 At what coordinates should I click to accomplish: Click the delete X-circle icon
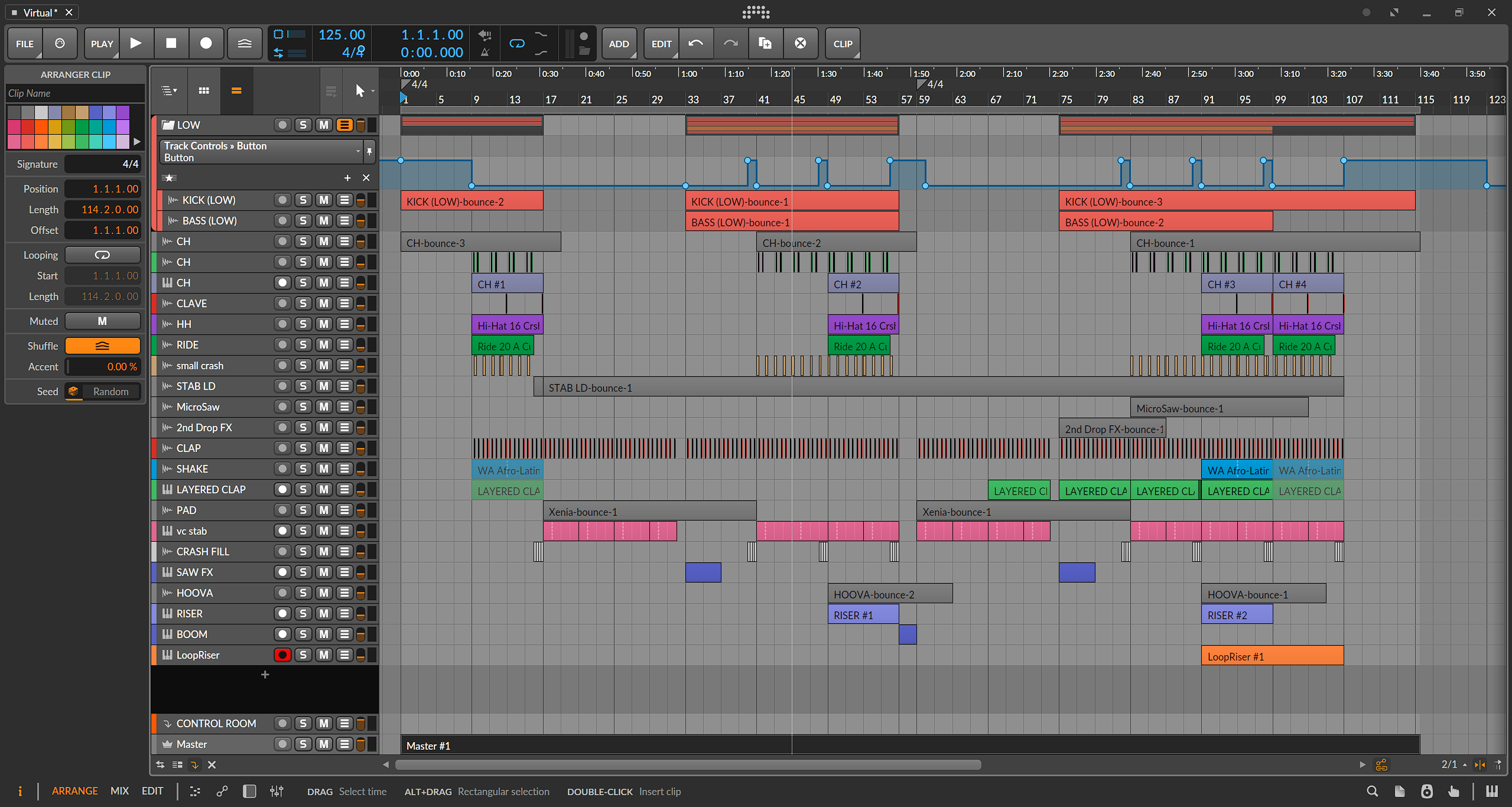pos(800,43)
